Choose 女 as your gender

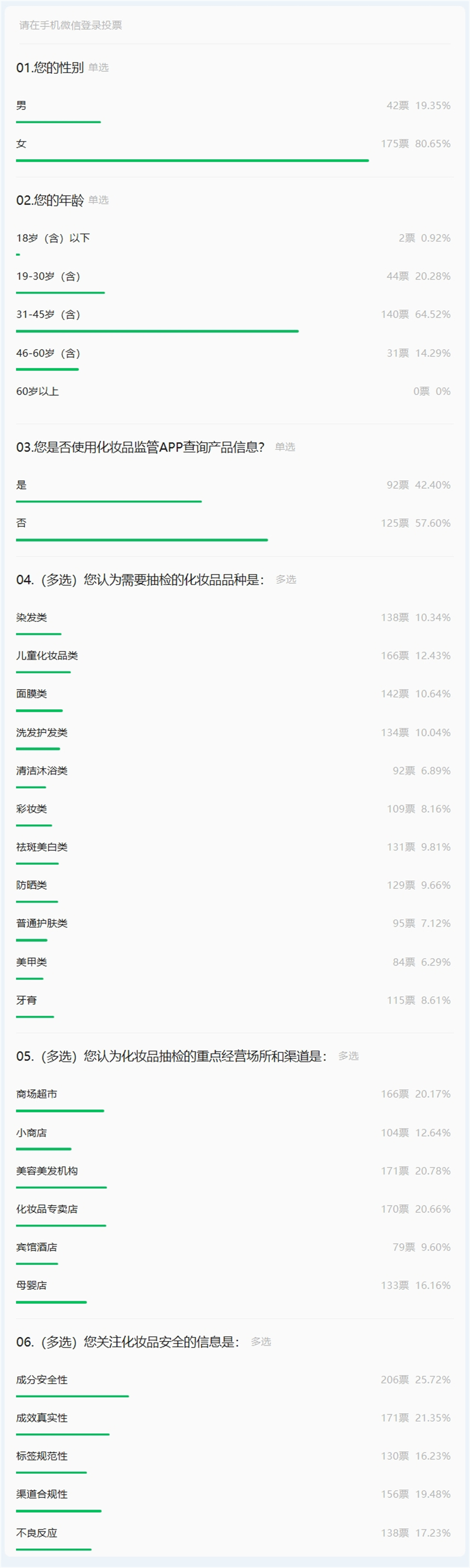click(21, 144)
